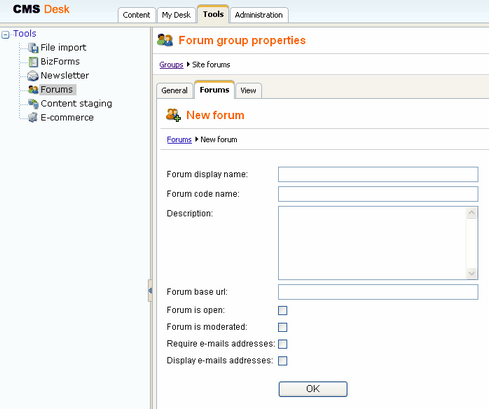Follow the Groups breadcrumb link

(171, 65)
